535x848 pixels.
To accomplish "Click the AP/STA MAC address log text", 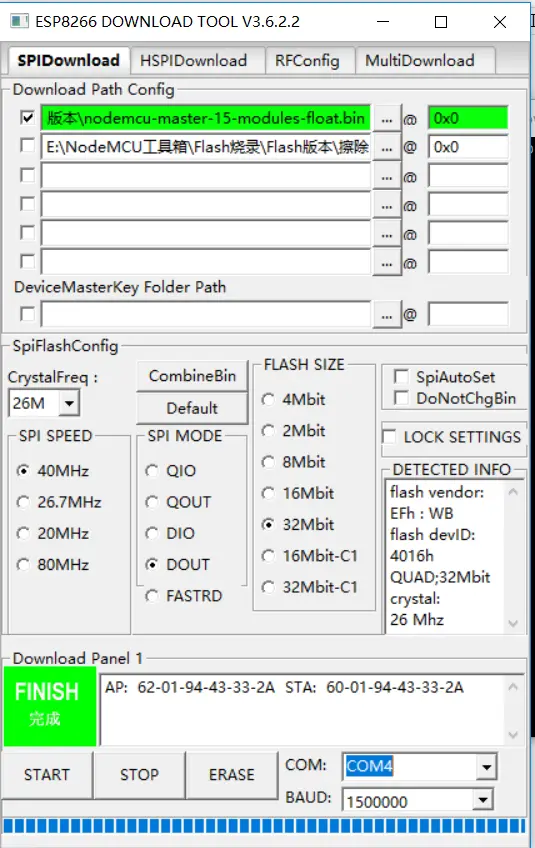I will (x=285, y=687).
